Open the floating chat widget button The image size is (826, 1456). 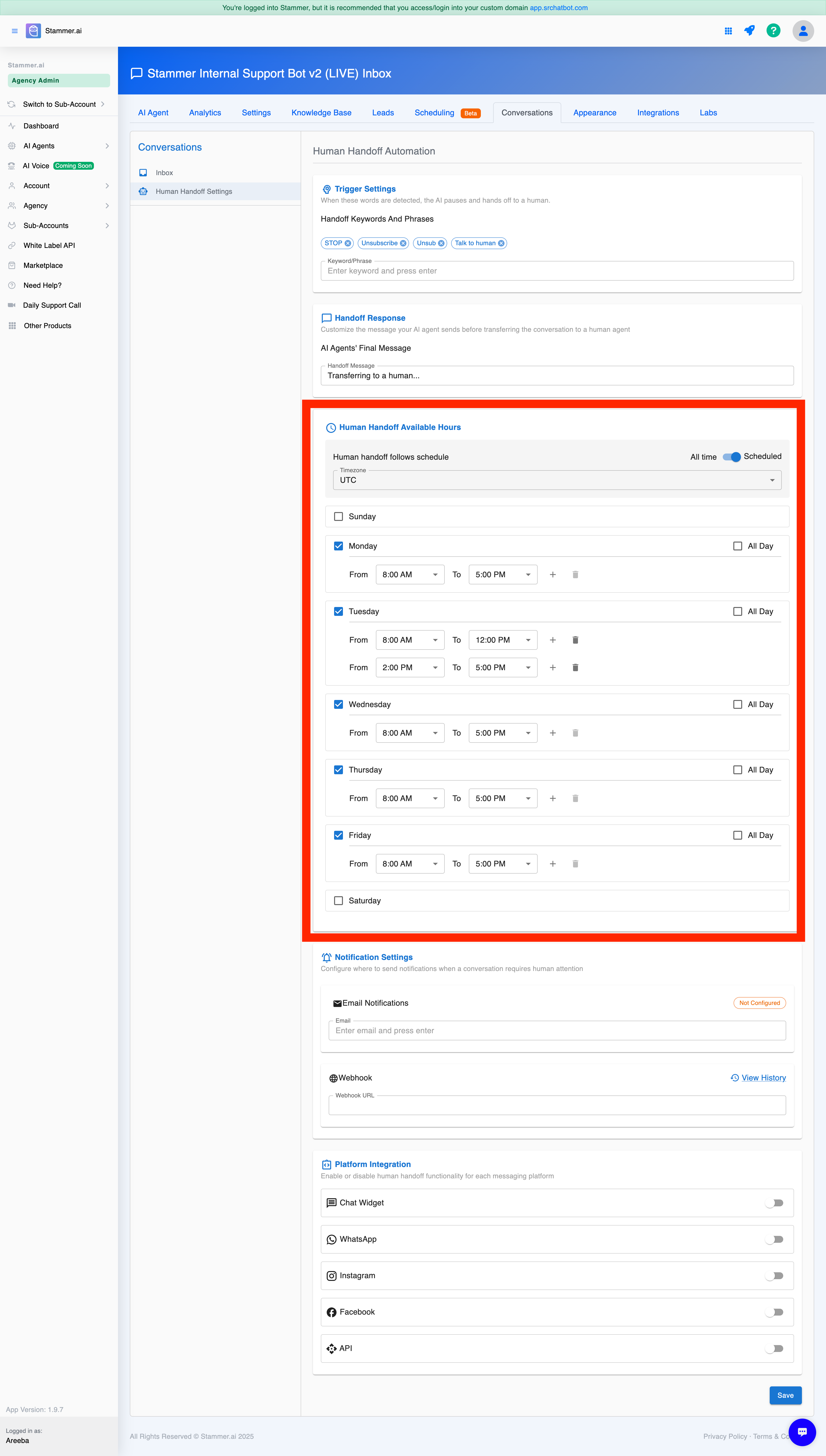pyautogui.click(x=802, y=1432)
